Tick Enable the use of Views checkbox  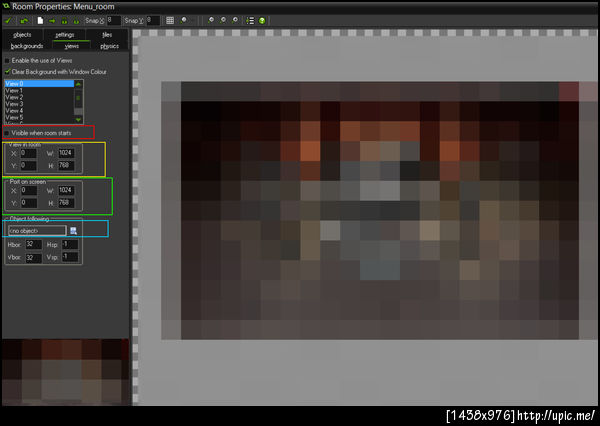coord(7,60)
